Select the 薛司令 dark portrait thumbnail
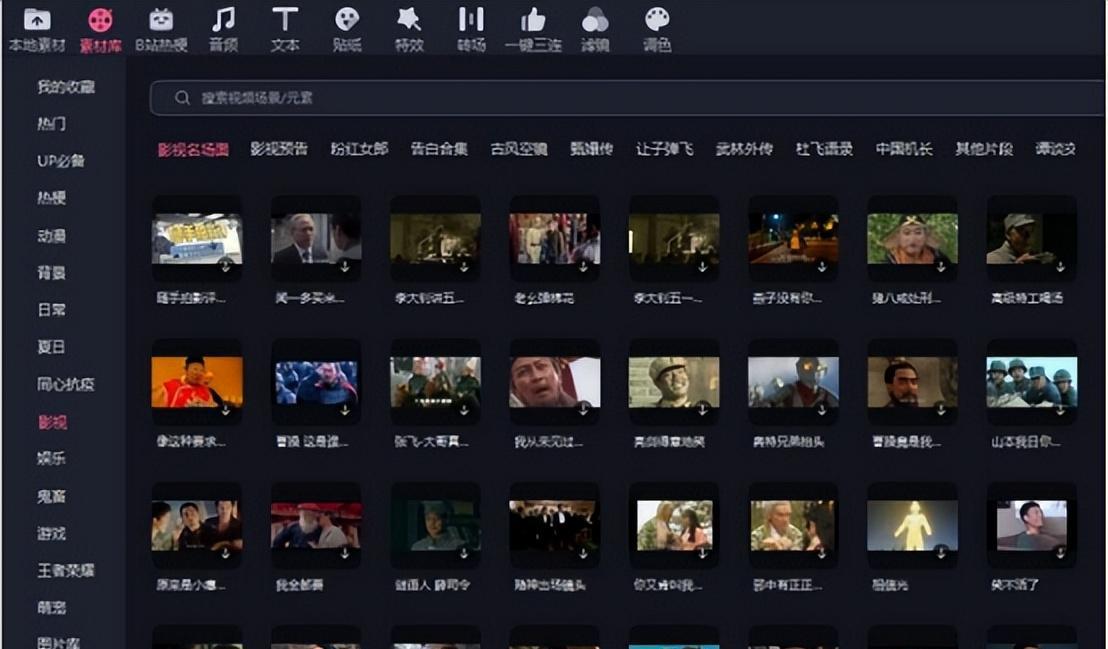This screenshot has height=649, width=1108. point(435,525)
